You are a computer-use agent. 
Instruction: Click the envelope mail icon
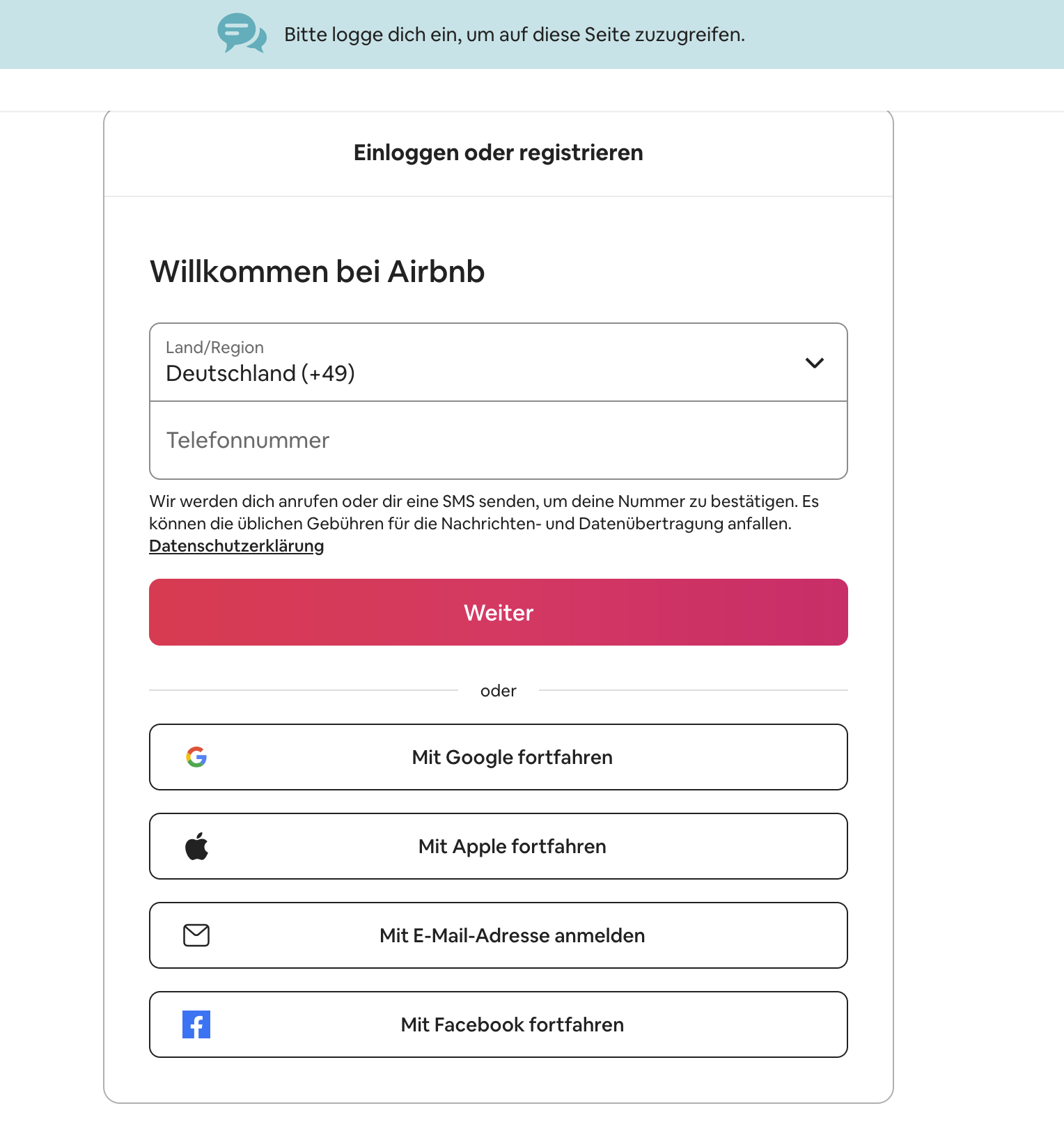(x=196, y=935)
